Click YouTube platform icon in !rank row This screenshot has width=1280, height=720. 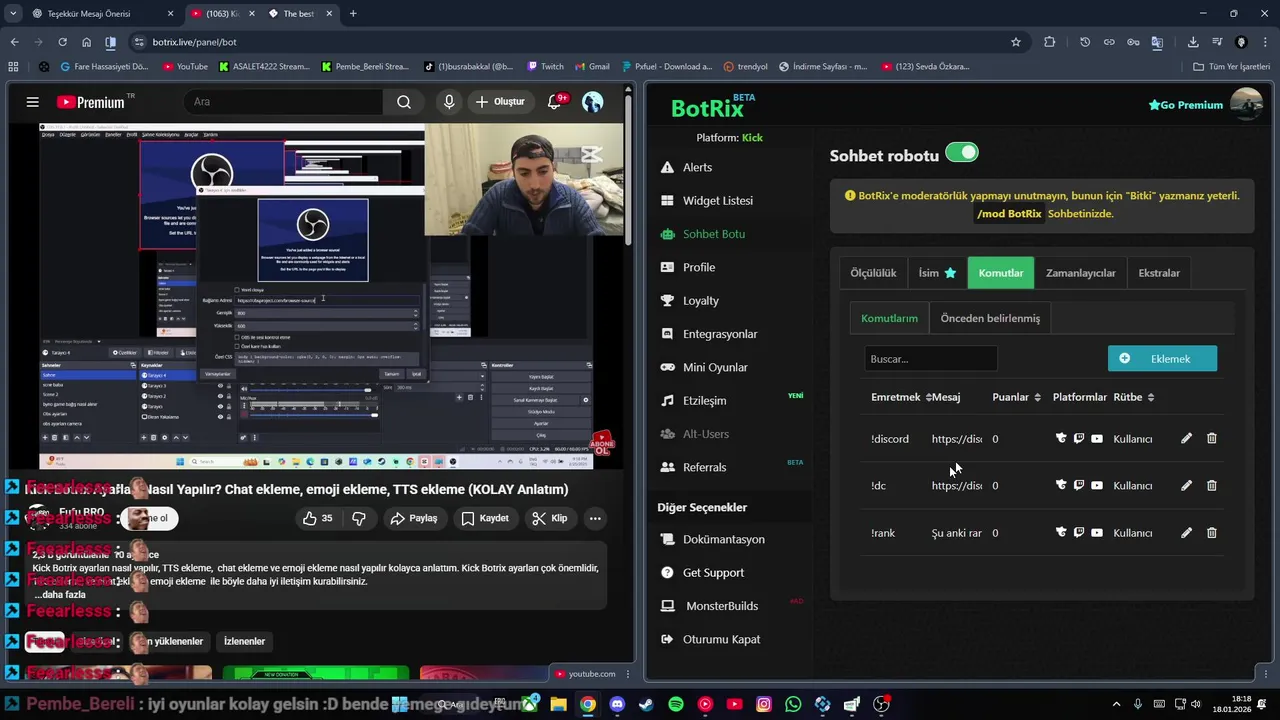1097,532
